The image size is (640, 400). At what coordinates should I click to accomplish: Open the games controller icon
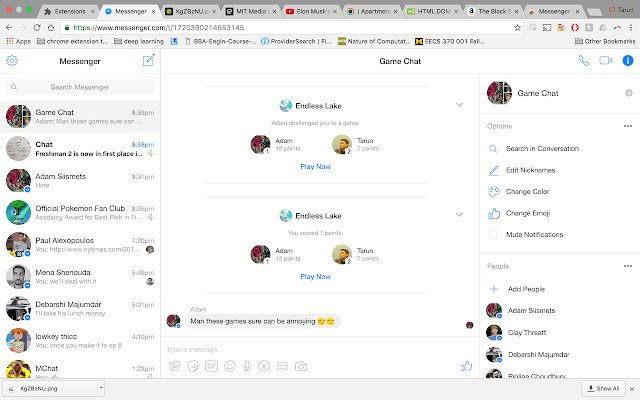click(282, 366)
